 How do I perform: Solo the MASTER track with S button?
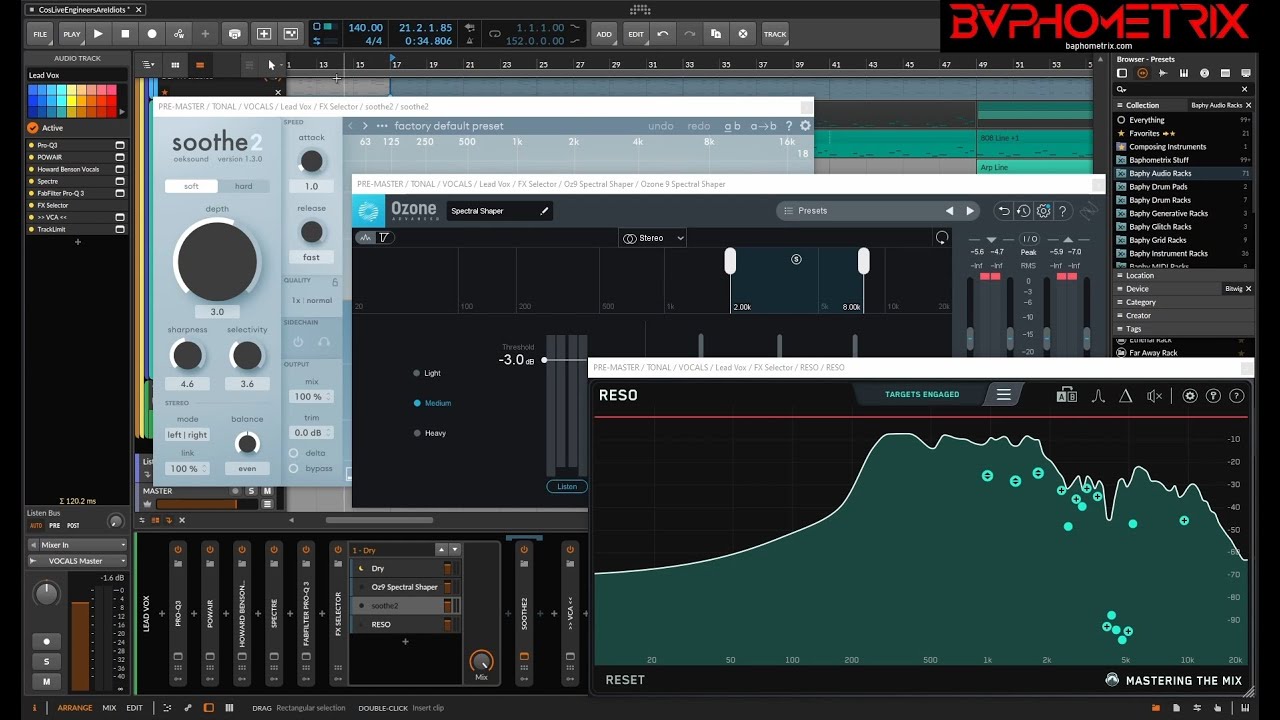pyautogui.click(x=253, y=491)
